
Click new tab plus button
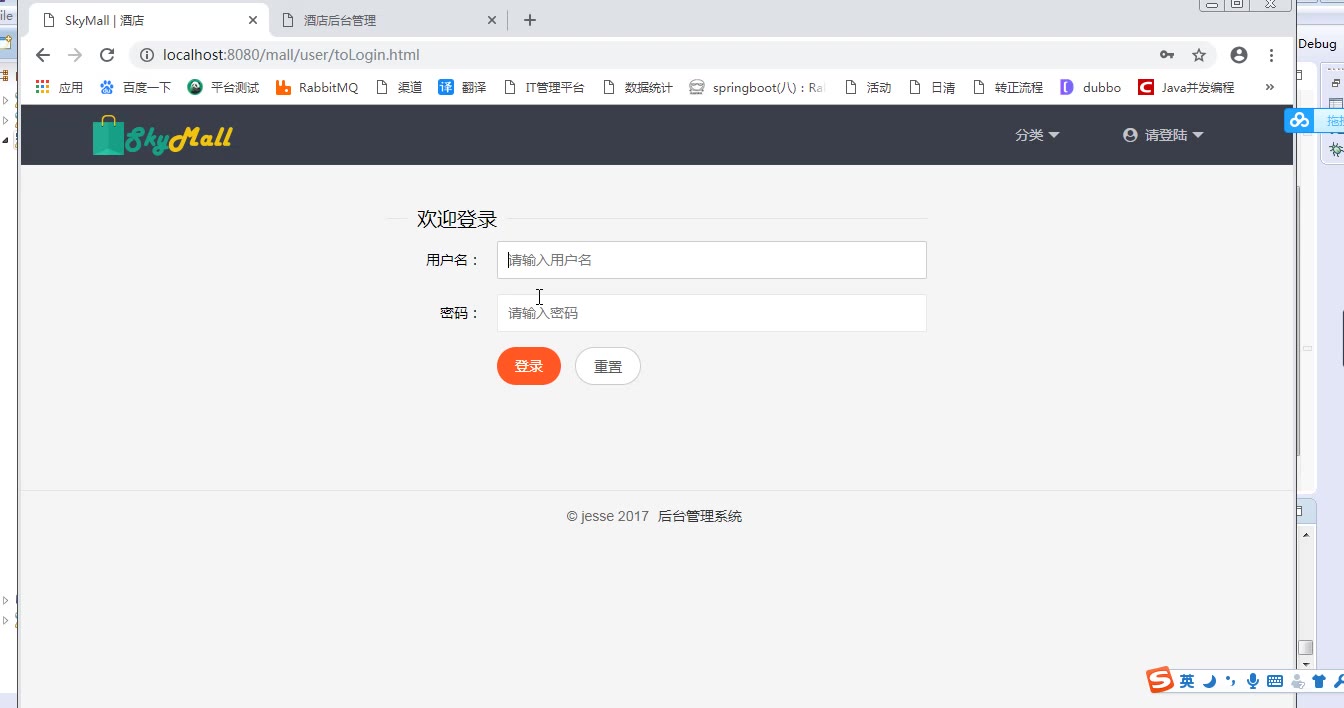(x=530, y=20)
